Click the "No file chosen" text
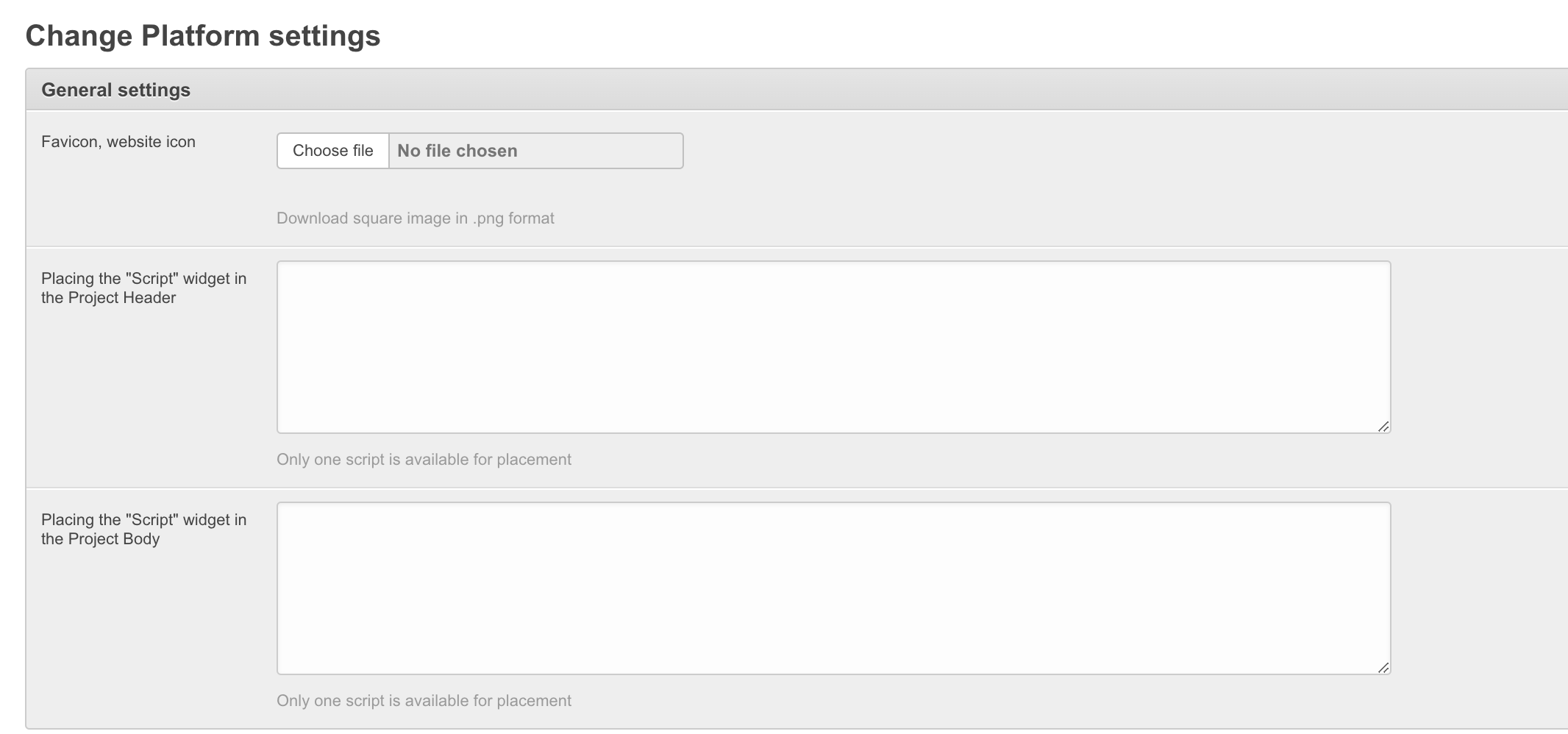Image resolution: width=1568 pixels, height=734 pixels. [457, 151]
